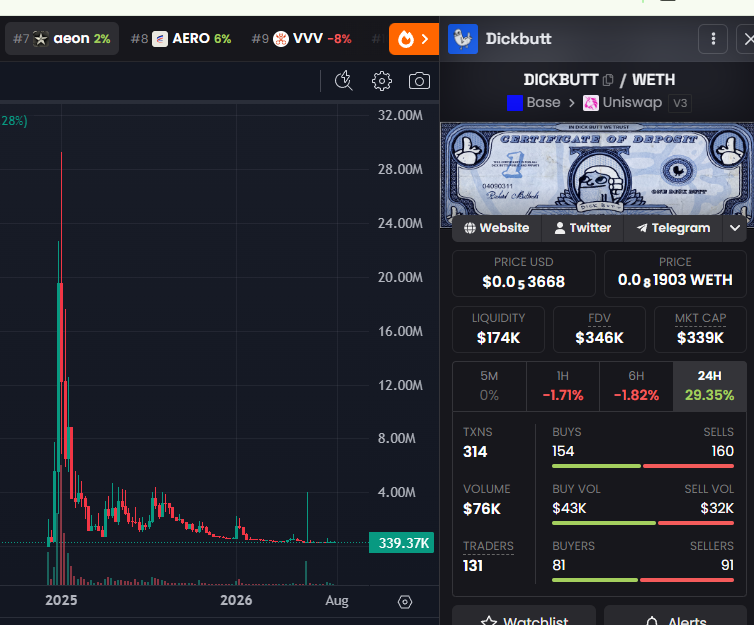
Task: Open the token Twitter link
Action: click(582, 228)
